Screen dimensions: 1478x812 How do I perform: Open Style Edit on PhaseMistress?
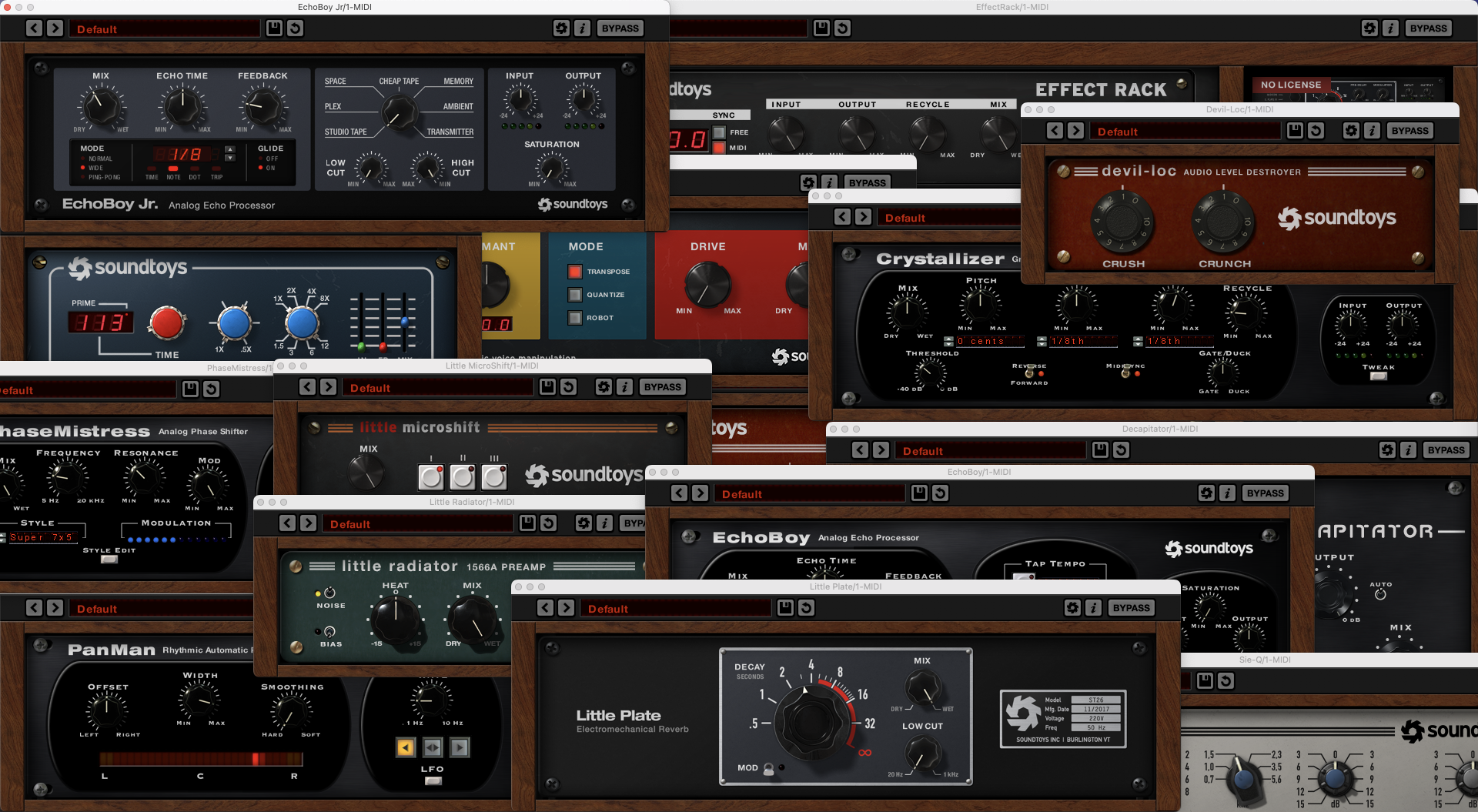(109, 560)
